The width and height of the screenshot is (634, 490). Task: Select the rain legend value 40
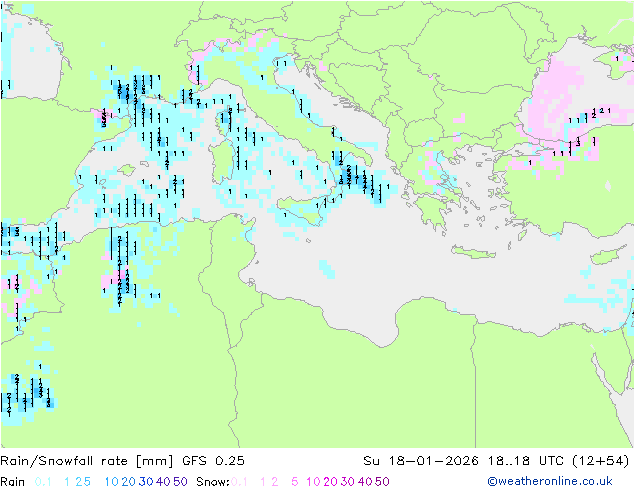[163, 482]
